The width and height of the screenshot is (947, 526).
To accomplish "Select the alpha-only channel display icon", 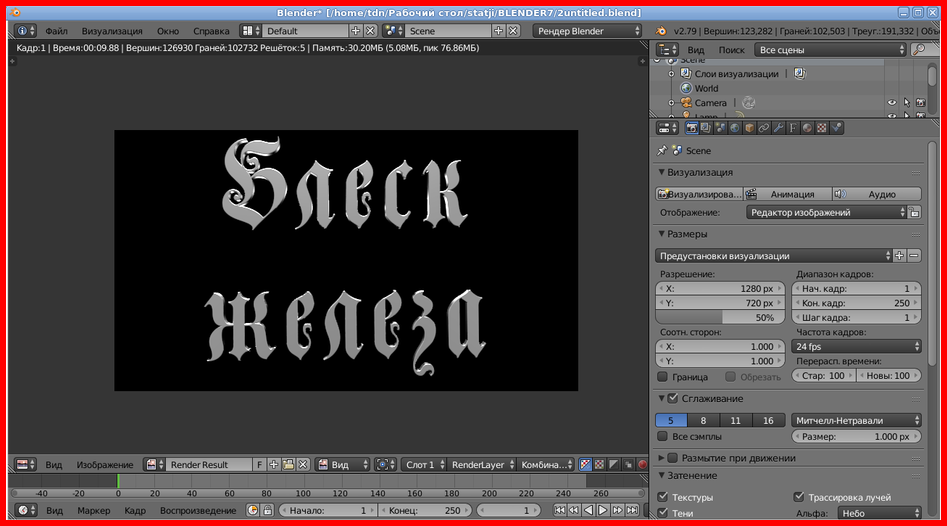I will point(614,464).
